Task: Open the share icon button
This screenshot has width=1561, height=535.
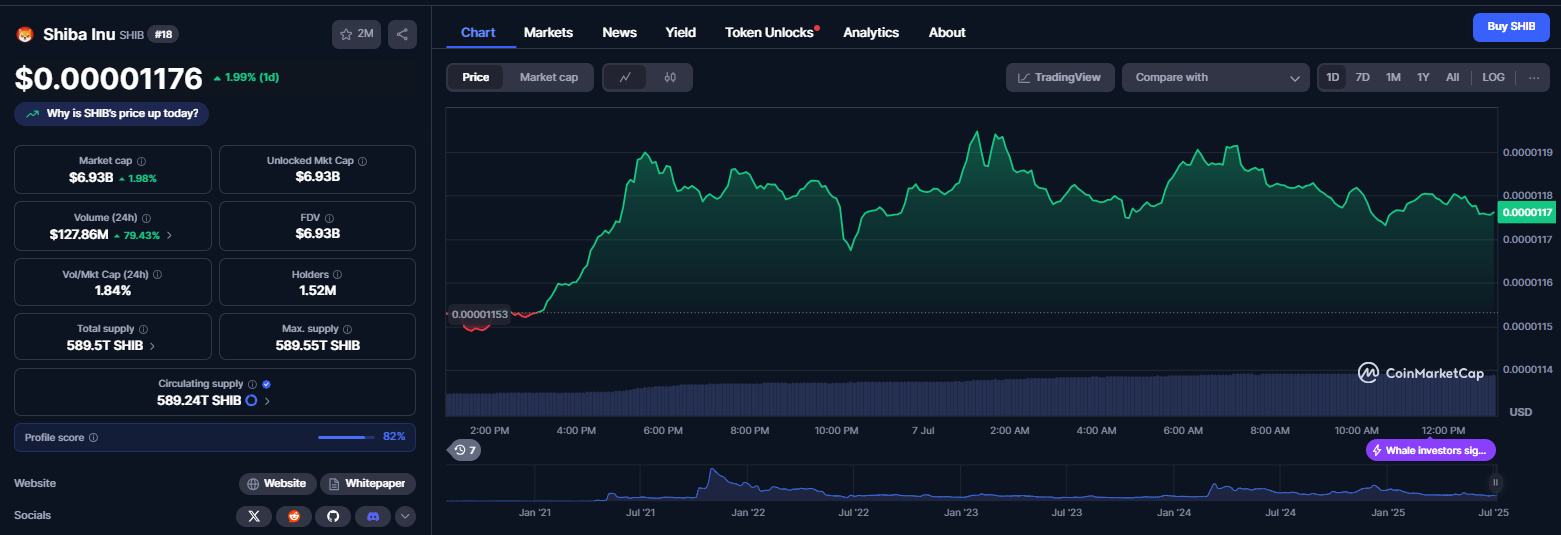Action: click(x=402, y=34)
